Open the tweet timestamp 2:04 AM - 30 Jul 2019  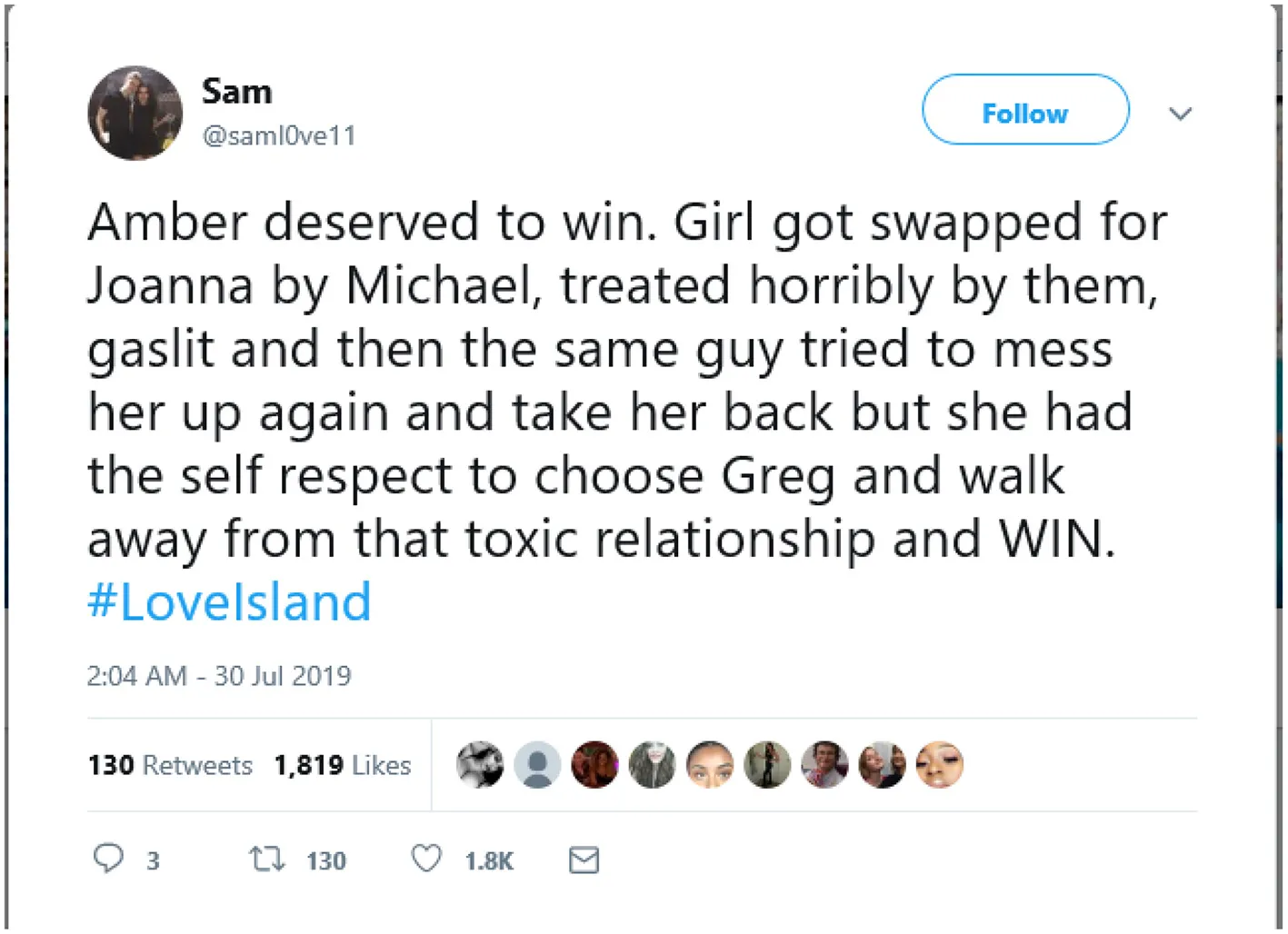pyautogui.click(x=218, y=676)
